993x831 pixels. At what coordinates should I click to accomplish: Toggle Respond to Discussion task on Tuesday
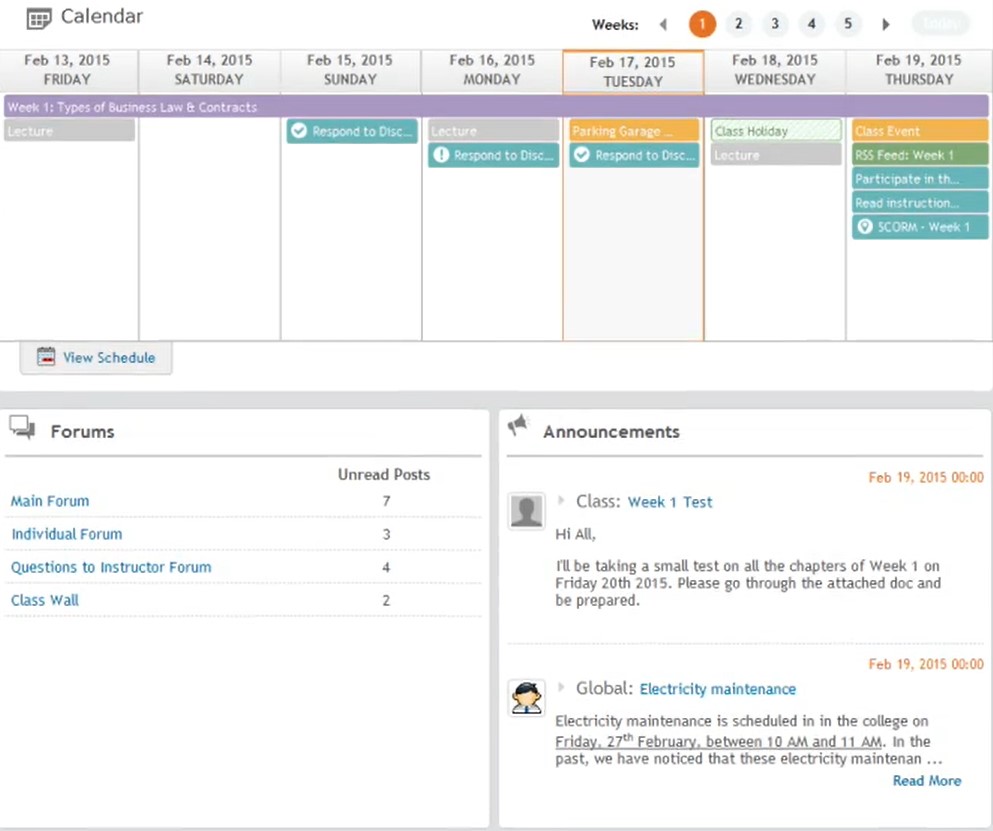[x=582, y=155]
